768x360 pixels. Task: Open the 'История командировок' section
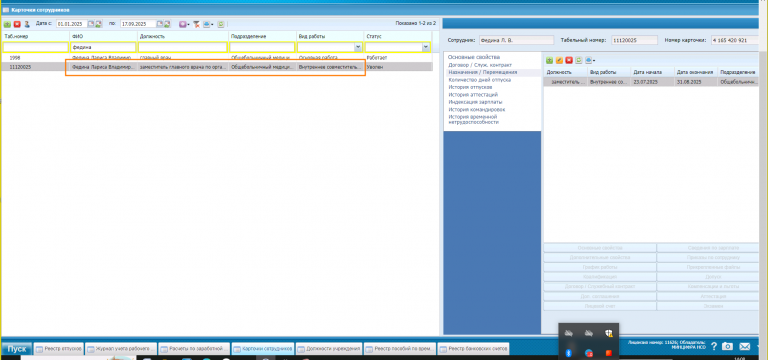coord(477,109)
